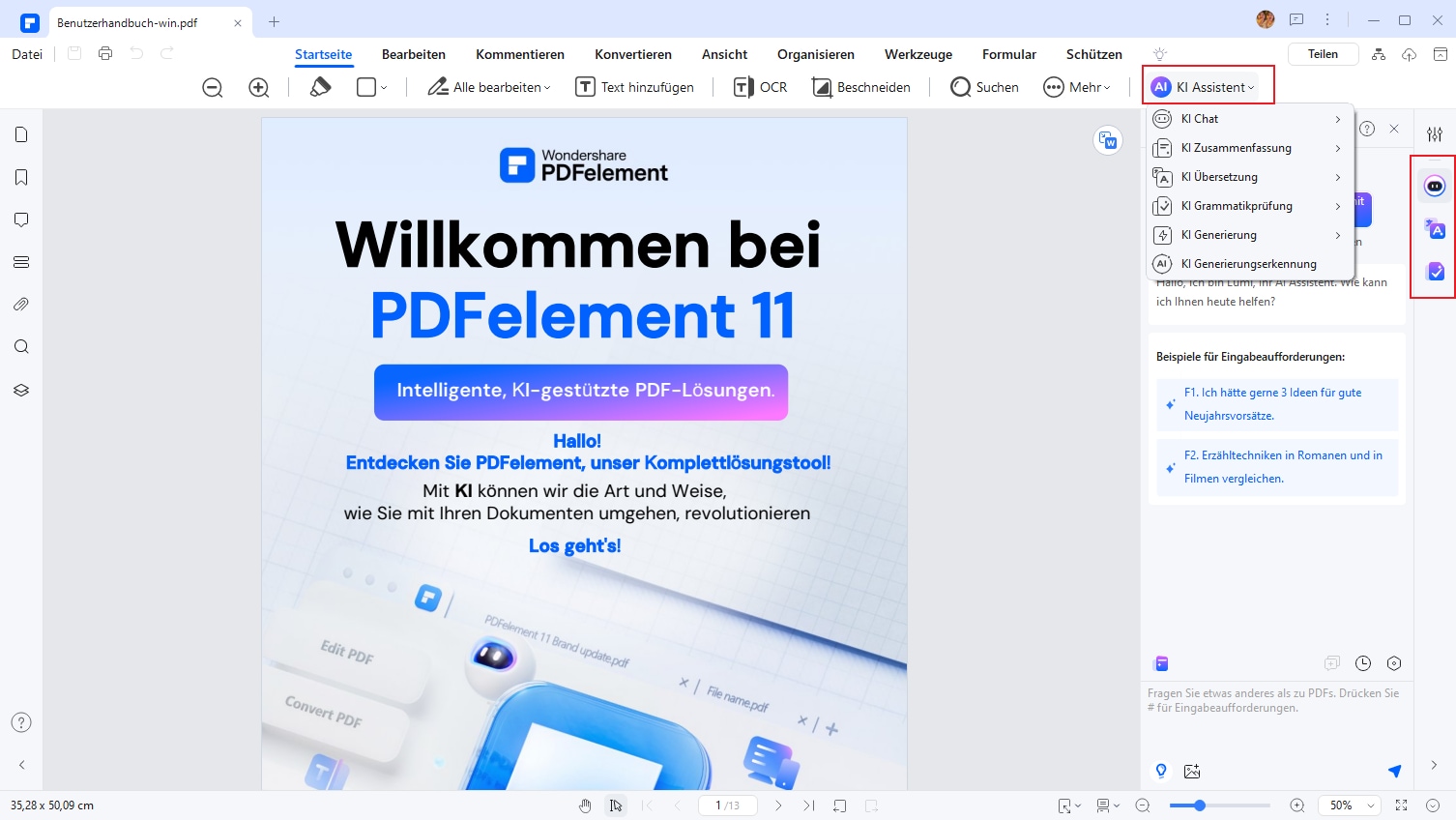Image resolution: width=1456 pixels, height=820 pixels.
Task: Select KI Generierungserkennung entry
Action: [1250, 264]
